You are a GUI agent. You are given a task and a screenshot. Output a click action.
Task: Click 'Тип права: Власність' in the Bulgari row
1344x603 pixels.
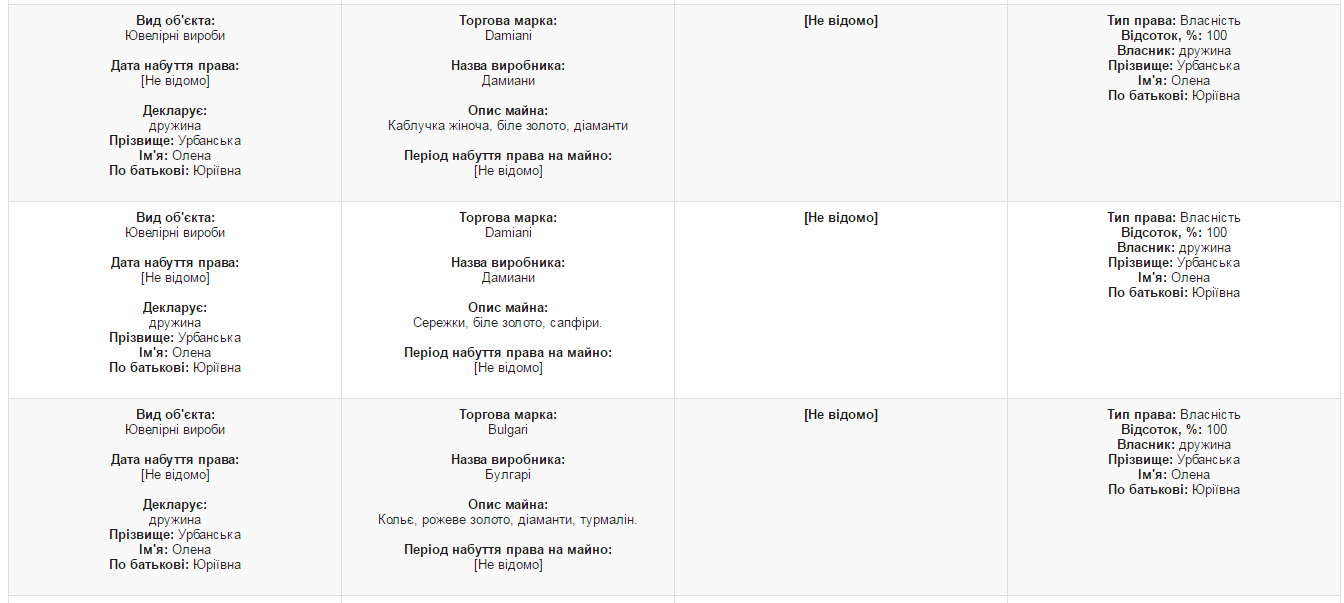point(1174,415)
